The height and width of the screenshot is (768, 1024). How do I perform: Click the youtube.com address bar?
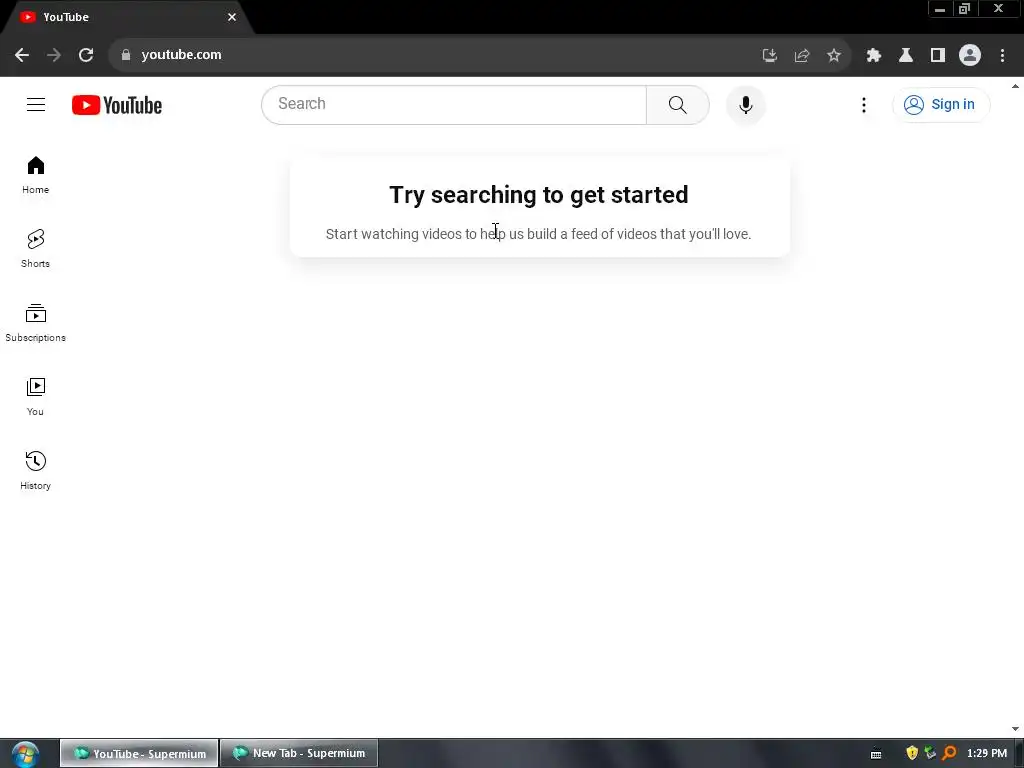438,55
